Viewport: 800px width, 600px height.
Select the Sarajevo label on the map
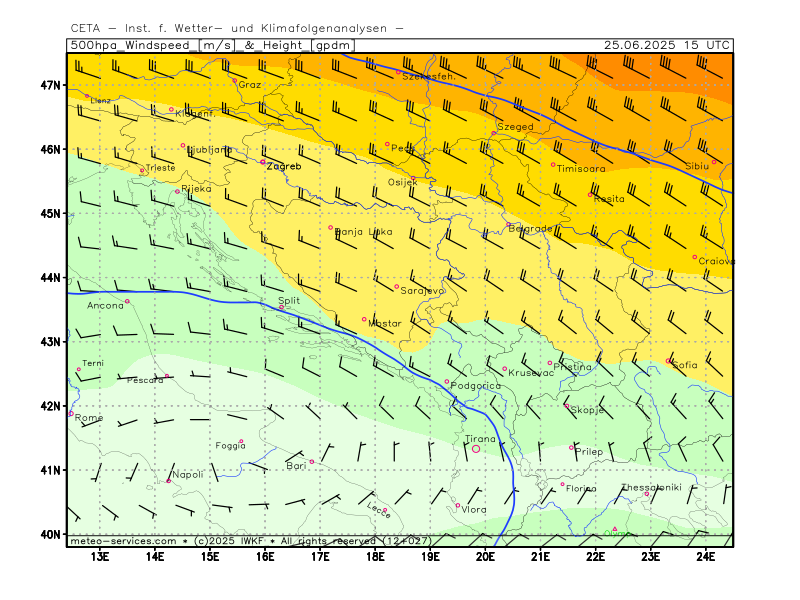(x=422, y=291)
